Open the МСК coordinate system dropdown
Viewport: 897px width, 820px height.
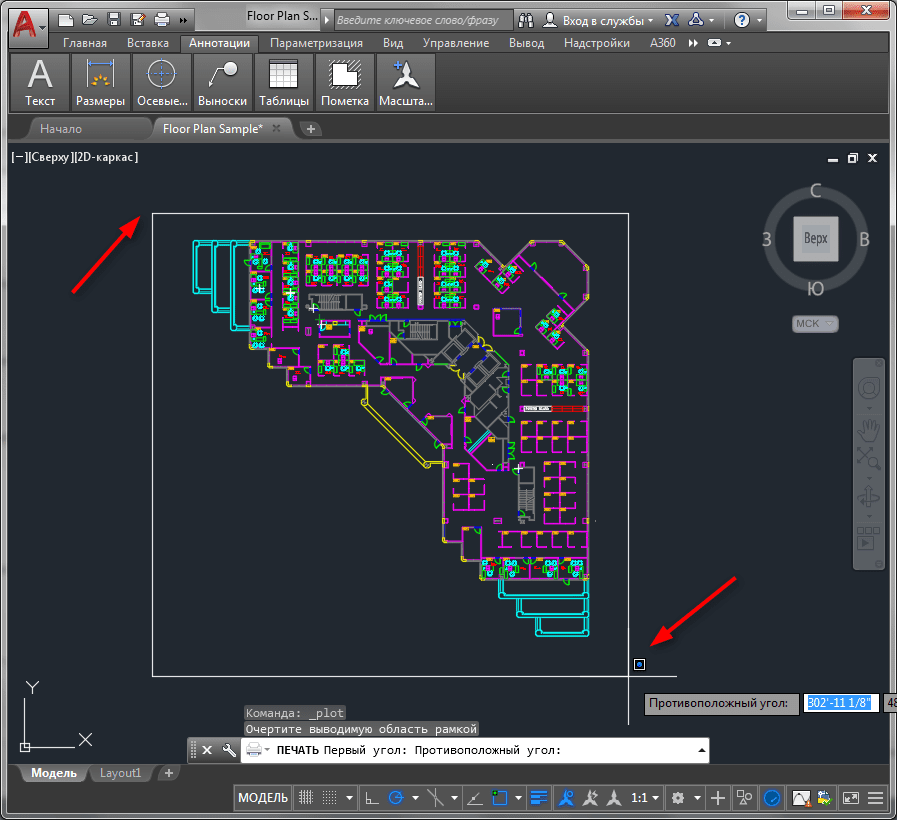pos(815,324)
